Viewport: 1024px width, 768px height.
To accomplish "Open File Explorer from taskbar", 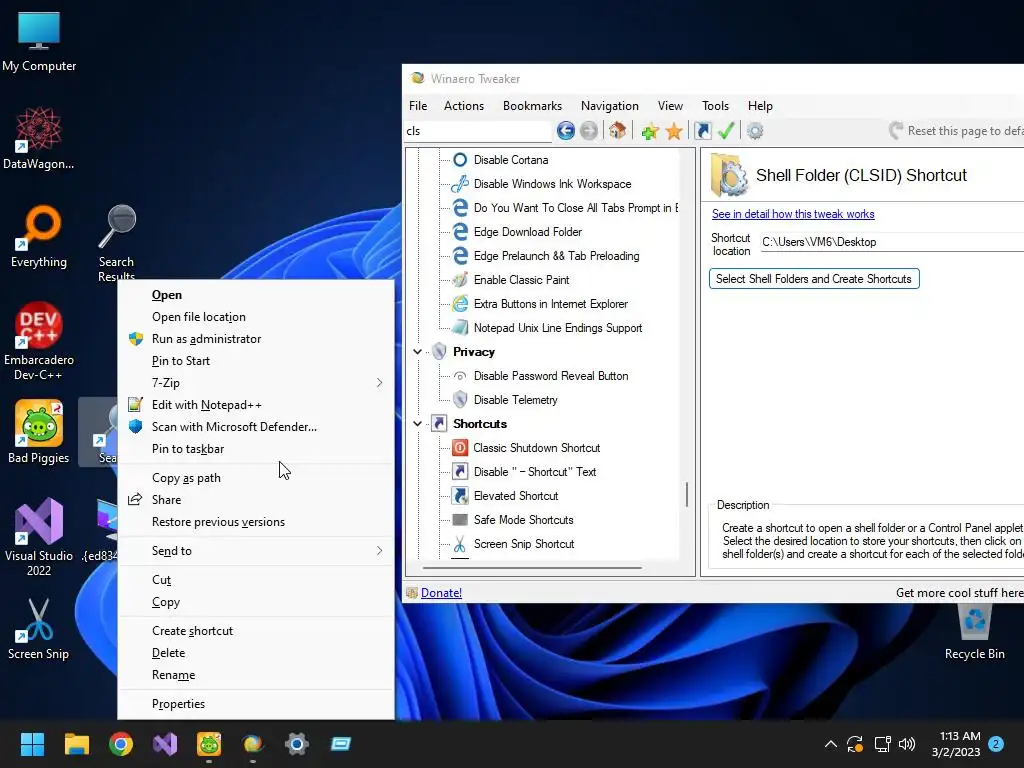I will [x=76, y=744].
